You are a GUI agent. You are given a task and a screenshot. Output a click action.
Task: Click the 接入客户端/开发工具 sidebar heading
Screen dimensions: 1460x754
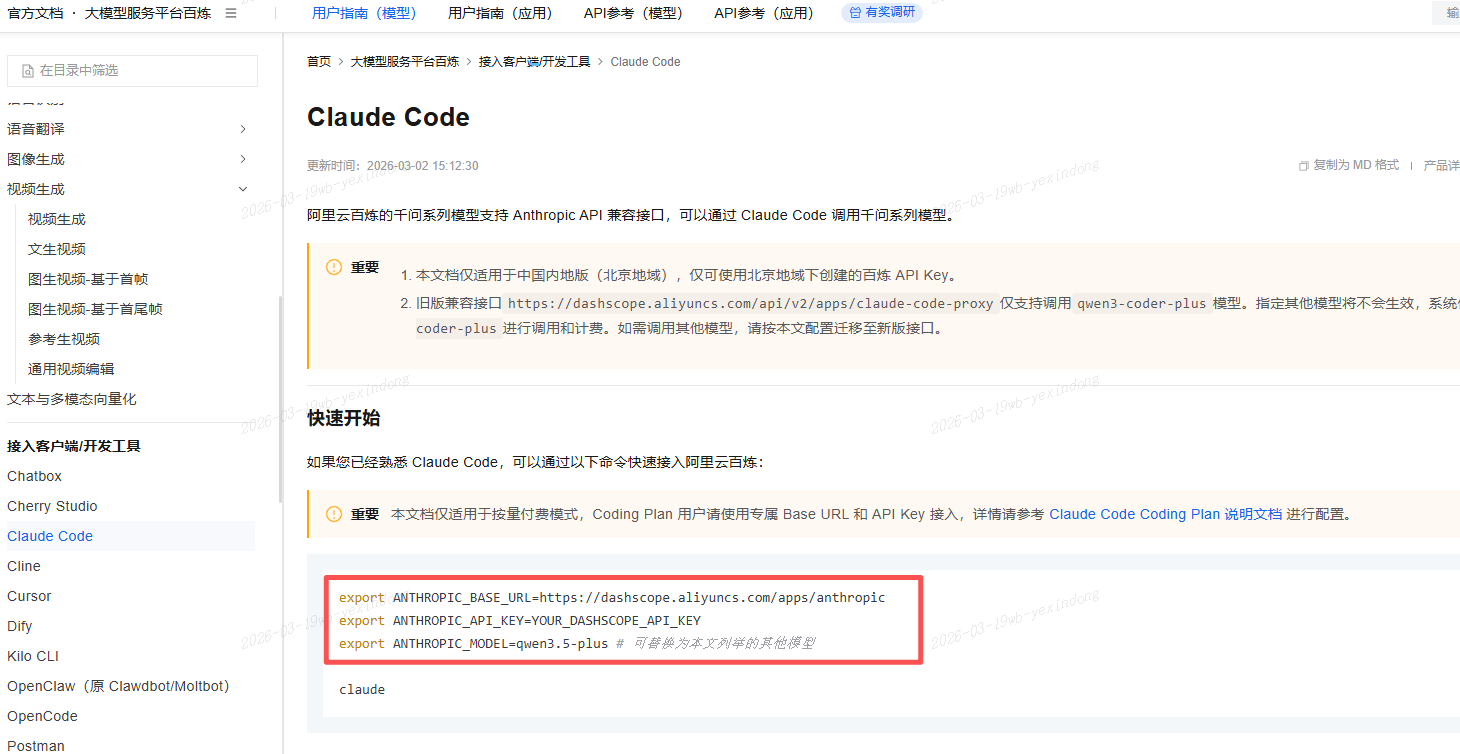click(x=74, y=446)
